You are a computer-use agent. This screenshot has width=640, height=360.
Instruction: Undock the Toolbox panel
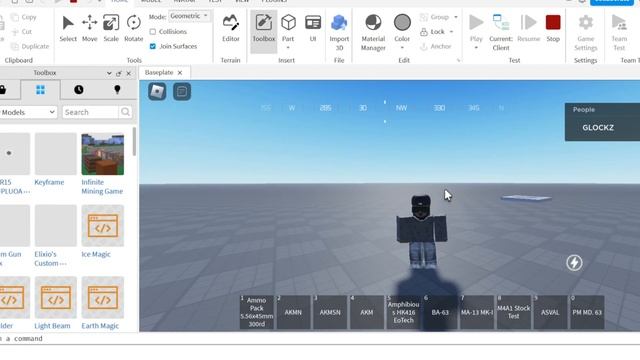[x=119, y=73]
